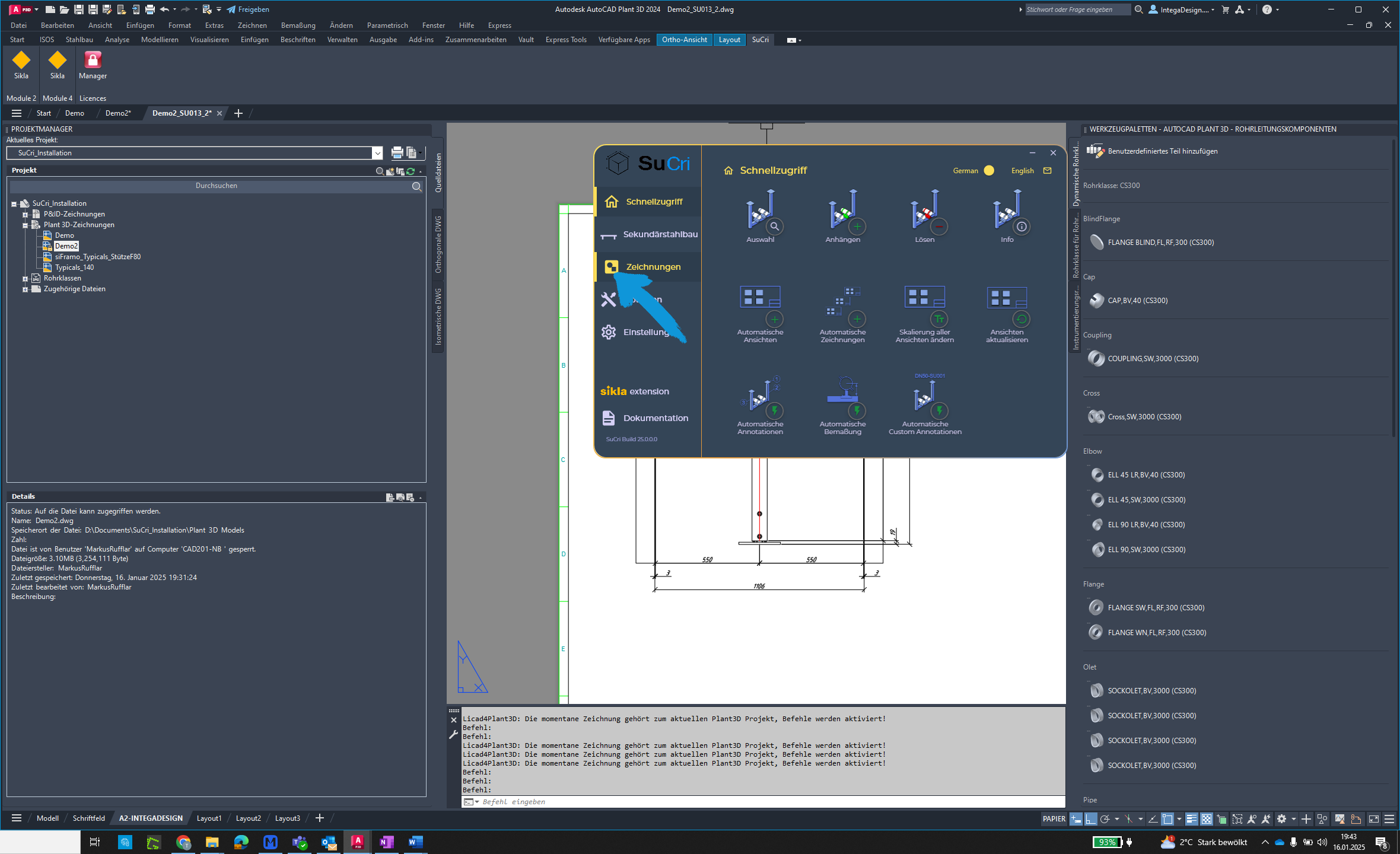Image resolution: width=1400 pixels, height=854 pixels.
Task: Click the search icon in Durchsuchen field
Action: 417,186
